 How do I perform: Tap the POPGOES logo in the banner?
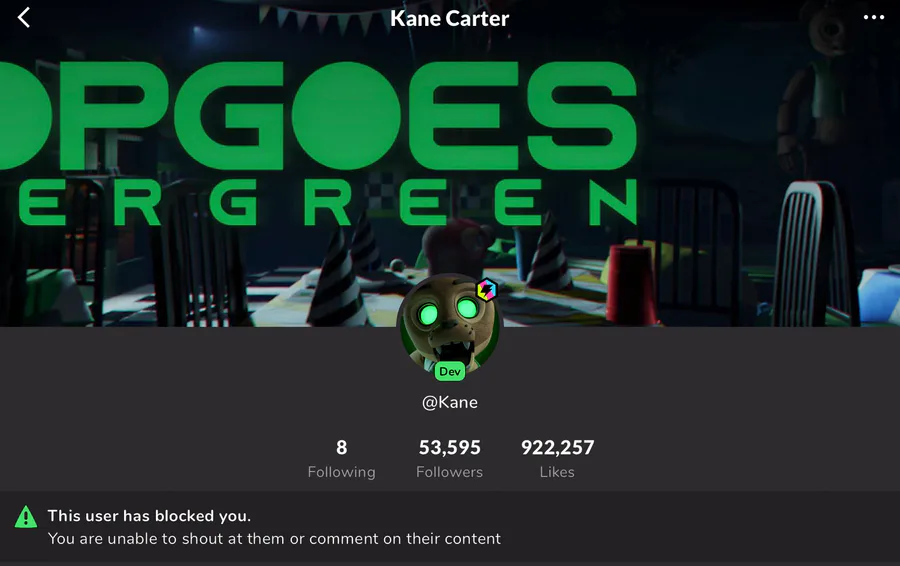pos(319,116)
